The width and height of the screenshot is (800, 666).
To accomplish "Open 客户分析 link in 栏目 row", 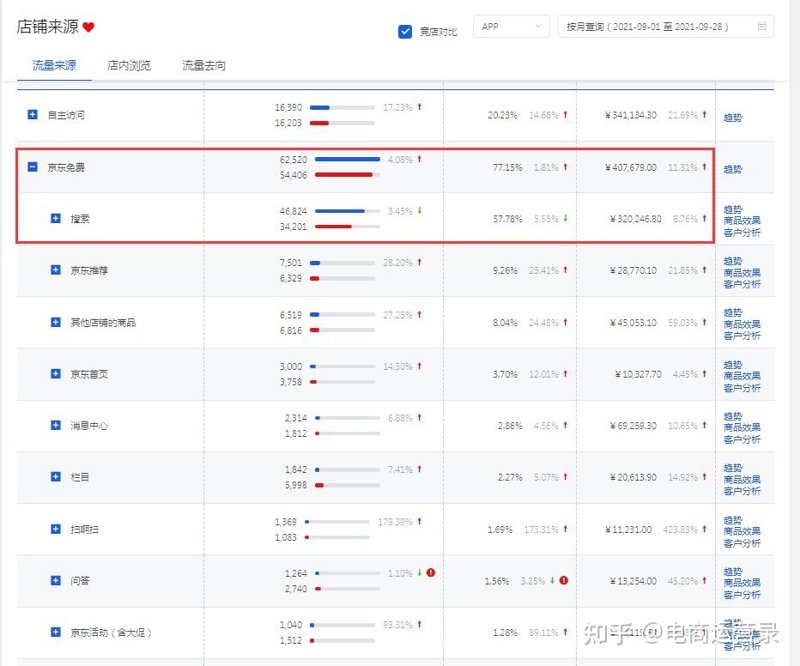I will (x=742, y=491).
